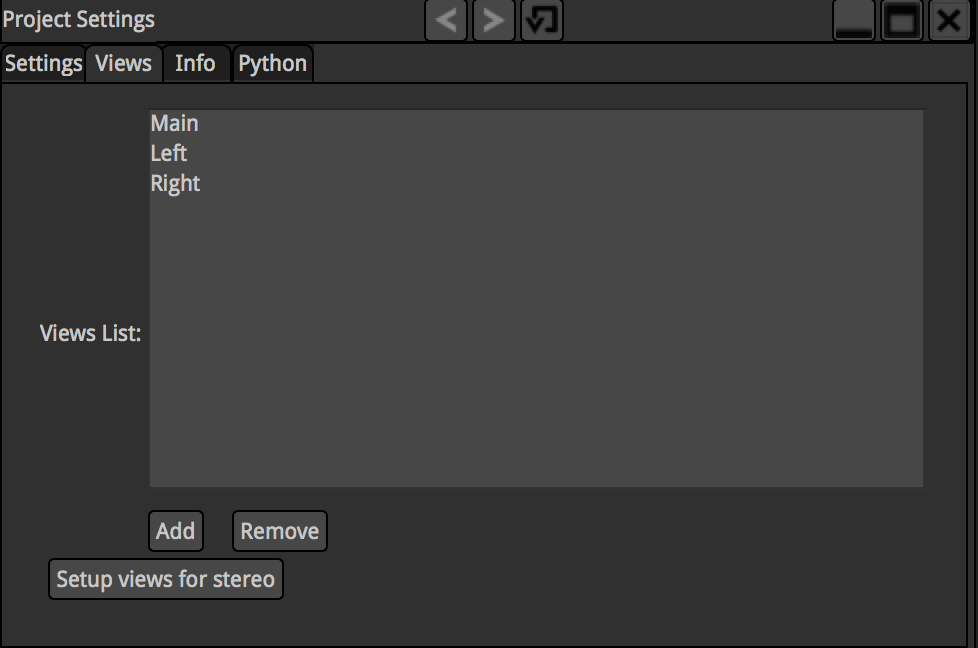Image resolution: width=978 pixels, height=648 pixels.
Task: Select the Main view in list
Action: click(175, 123)
